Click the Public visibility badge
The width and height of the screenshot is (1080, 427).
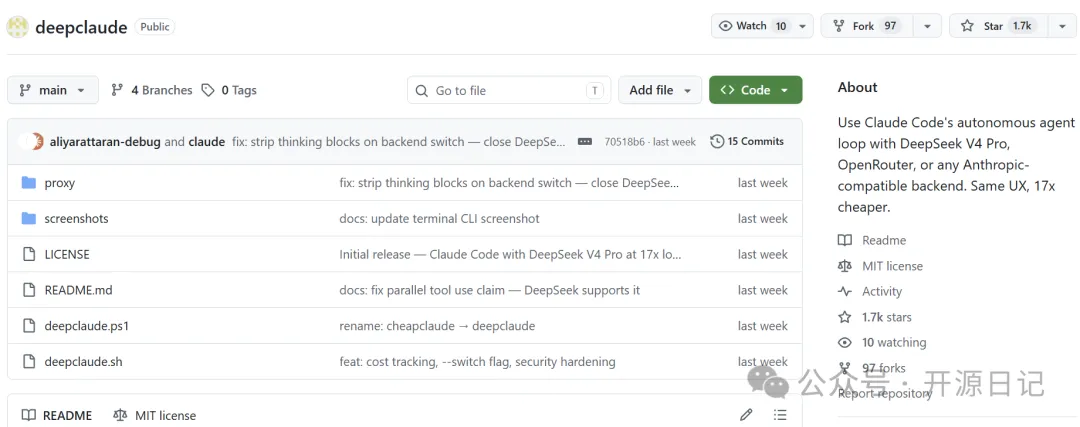(x=154, y=27)
